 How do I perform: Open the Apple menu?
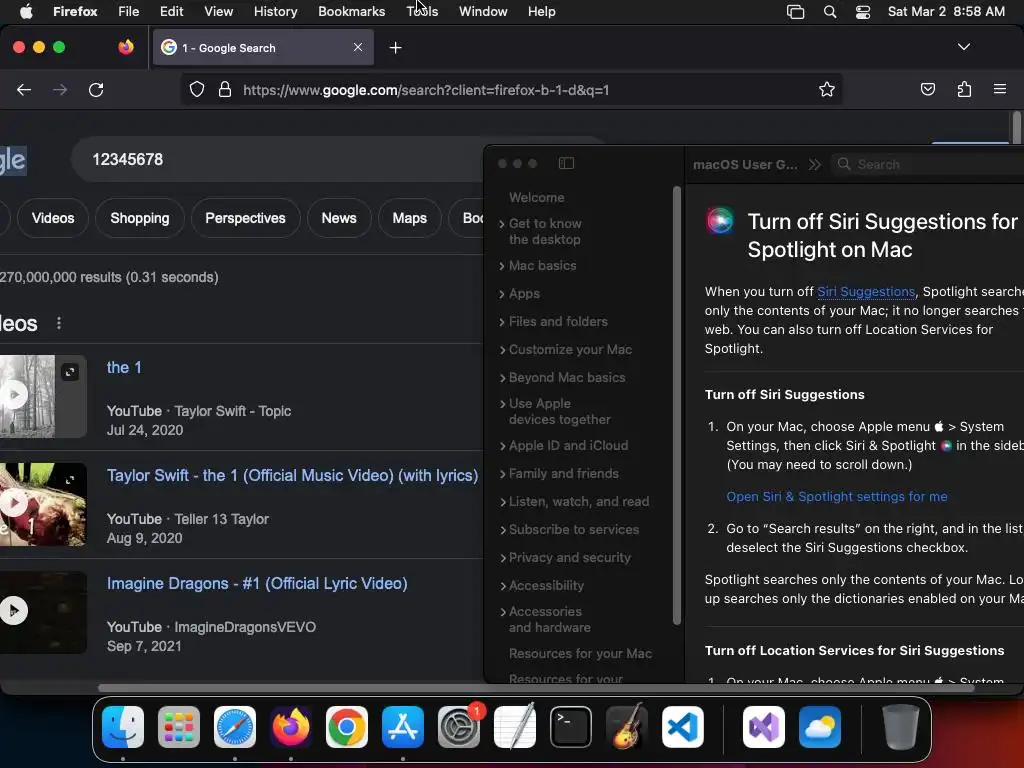coord(26,12)
